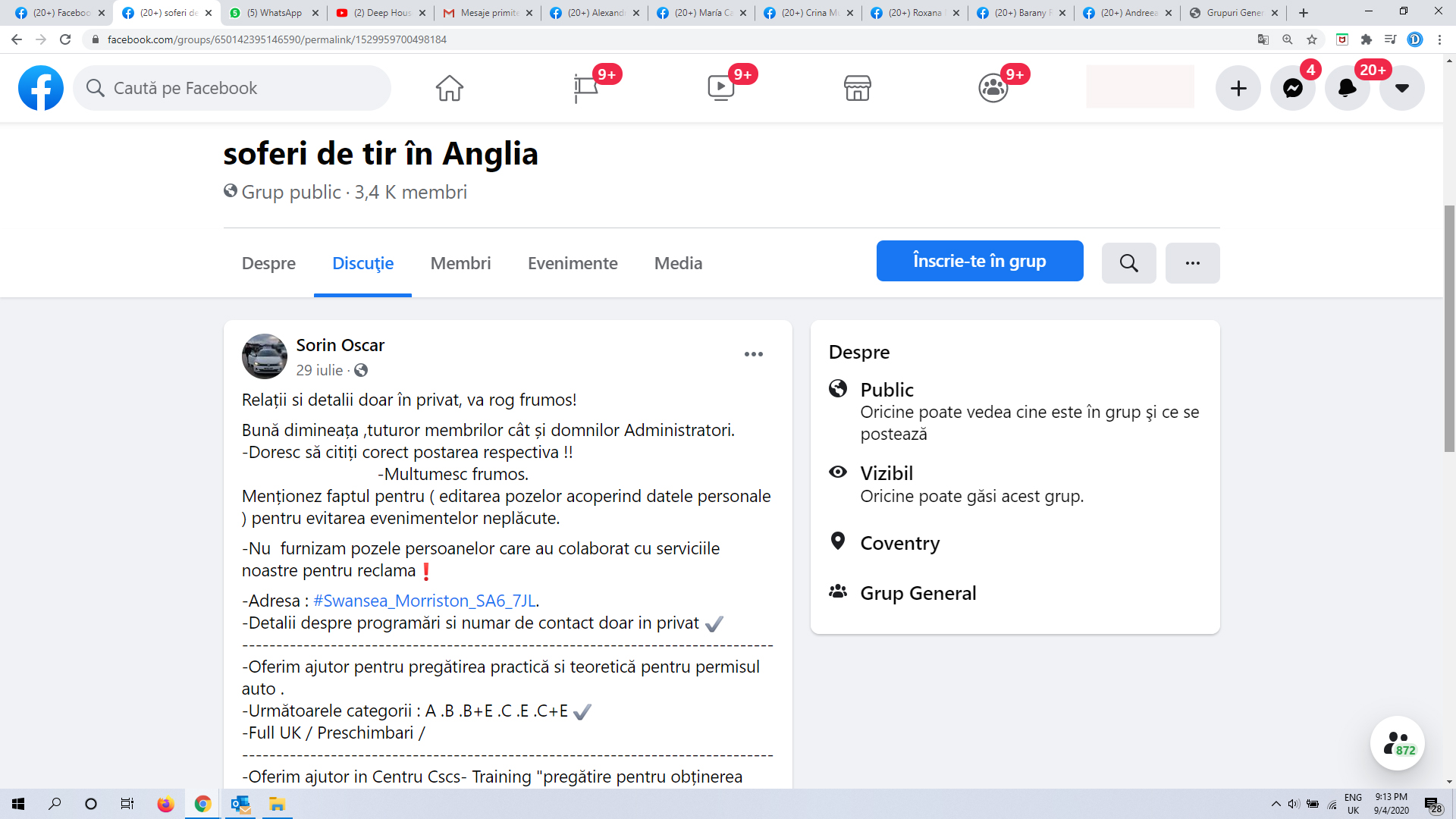Viewport: 1456px width, 819px height.
Task: Bookmark this page with the star icon
Action: pyautogui.click(x=1312, y=39)
